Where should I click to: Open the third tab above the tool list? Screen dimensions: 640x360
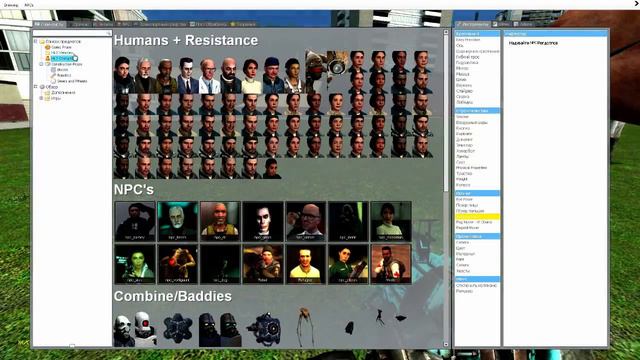pyautogui.click(x=524, y=24)
